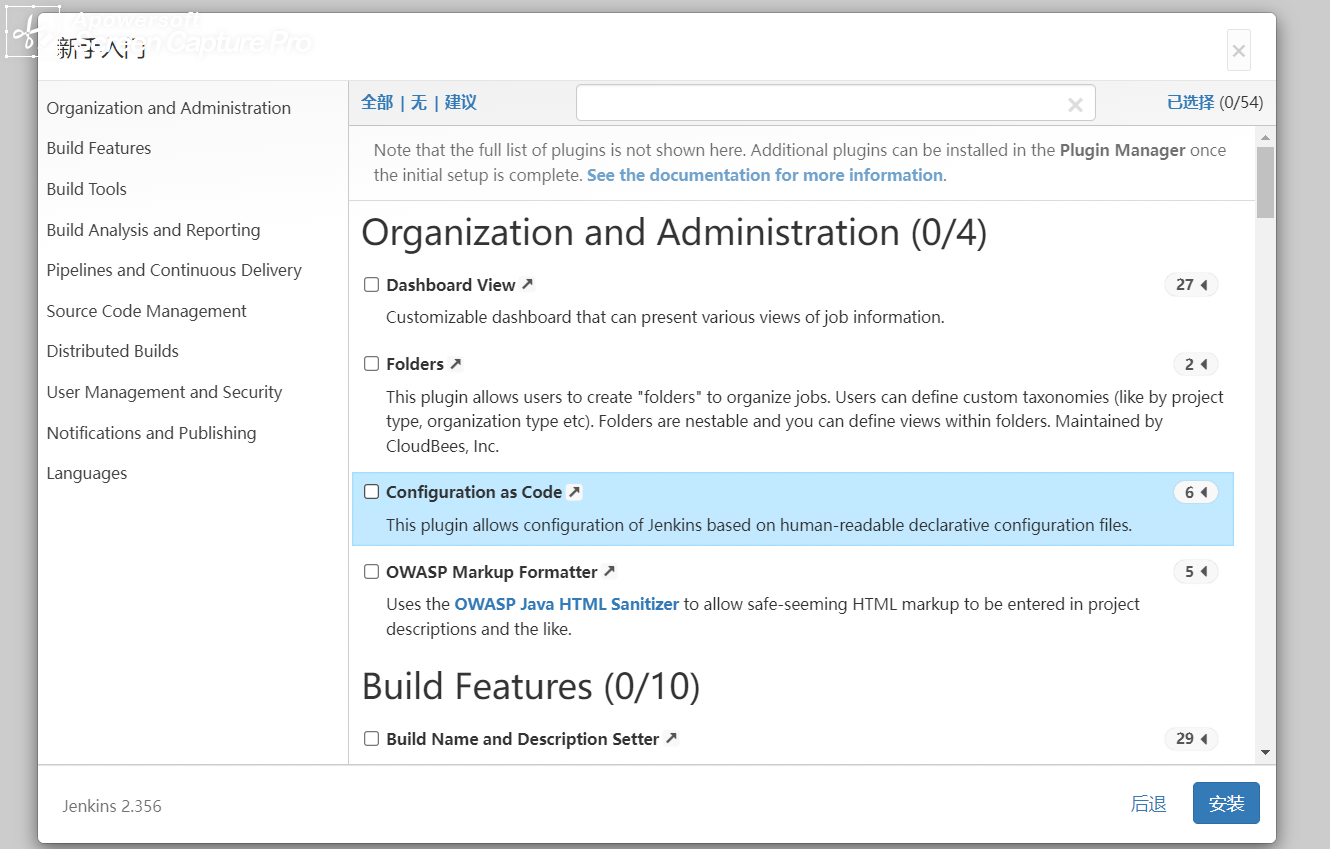Open Folders plugin external link icon
Screen dimensions: 1330x849
pos(456,363)
